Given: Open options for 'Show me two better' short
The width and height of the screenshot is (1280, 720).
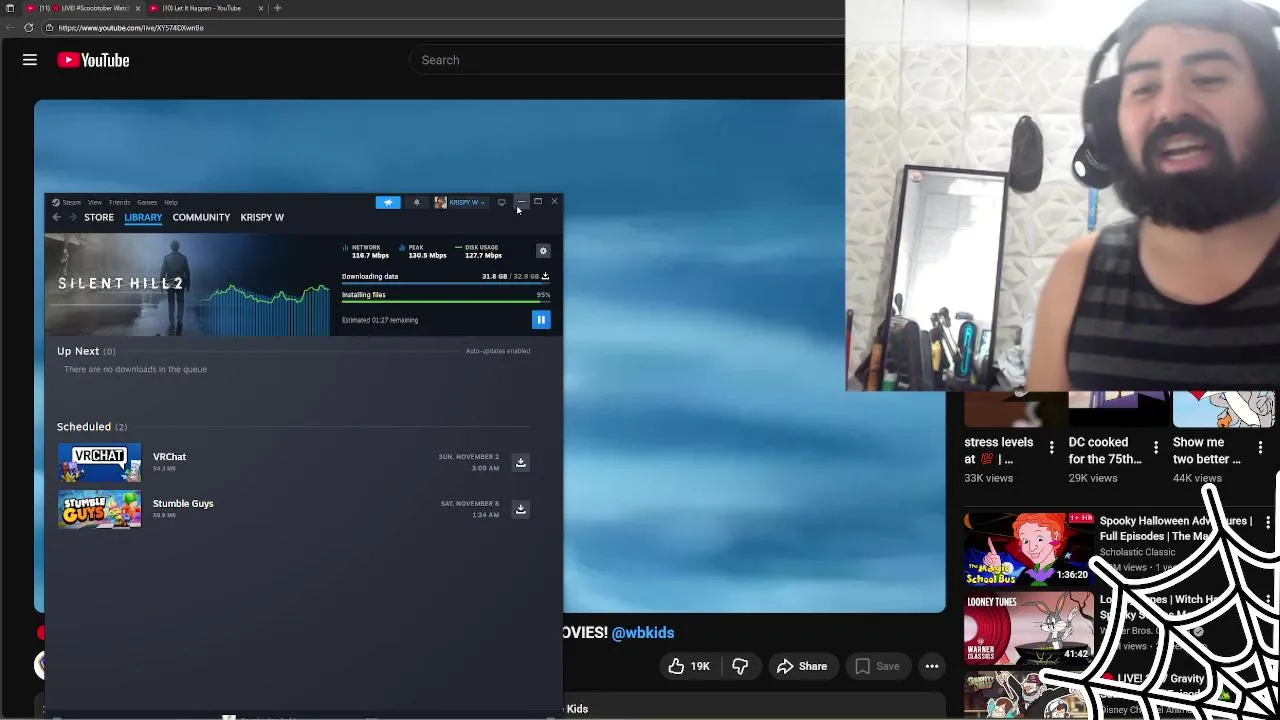Looking at the screenshot, I should point(1260,448).
